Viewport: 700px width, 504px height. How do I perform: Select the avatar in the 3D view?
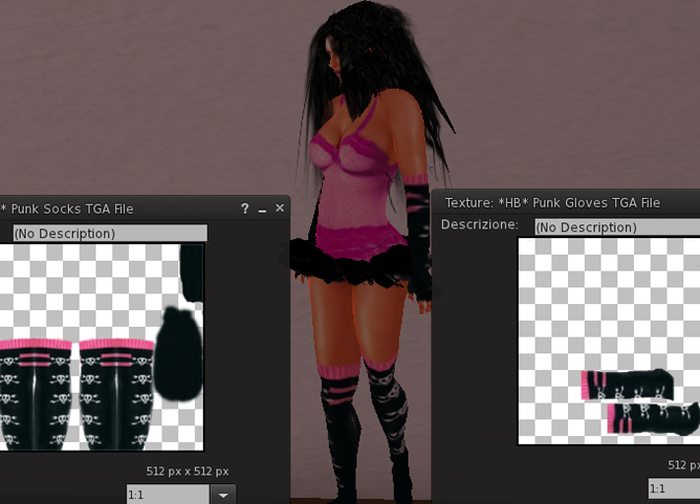[364, 250]
